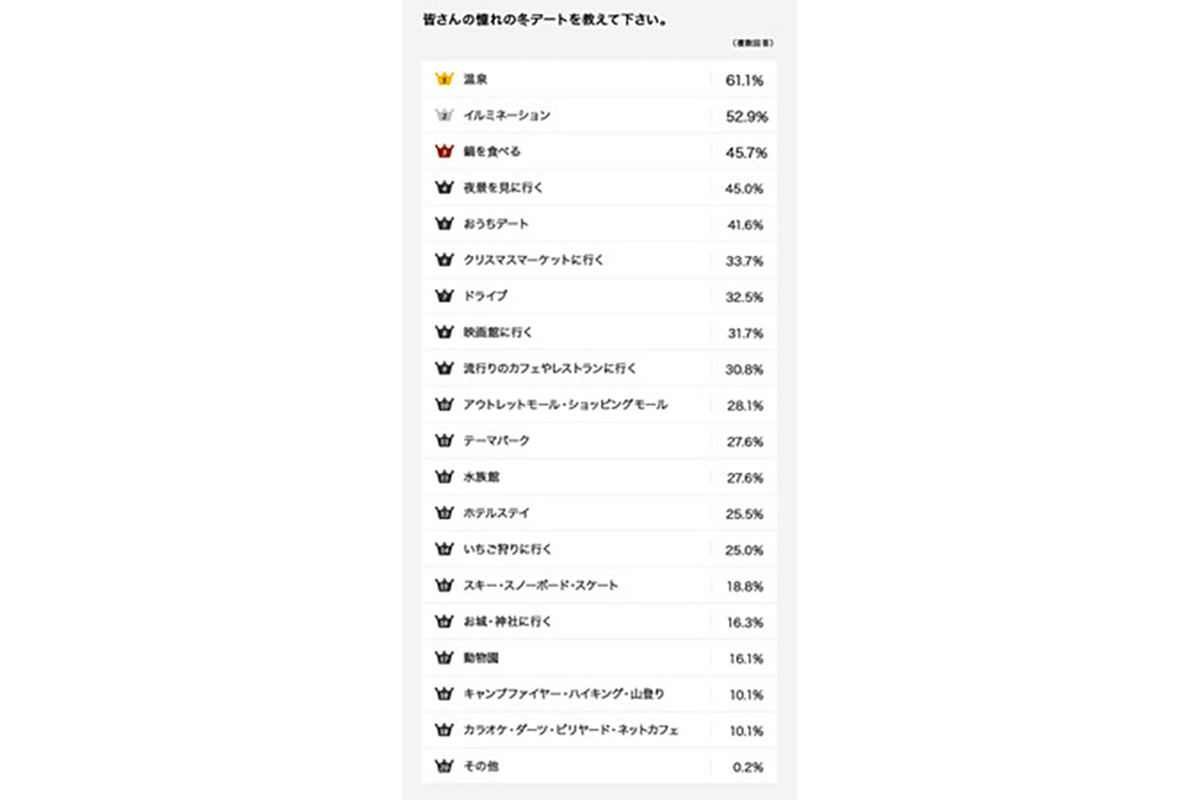The width and height of the screenshot is (1200, 800).
Task: Click the アウトレットモール・ショッピングモール label
Action: (x=565, y=405)
